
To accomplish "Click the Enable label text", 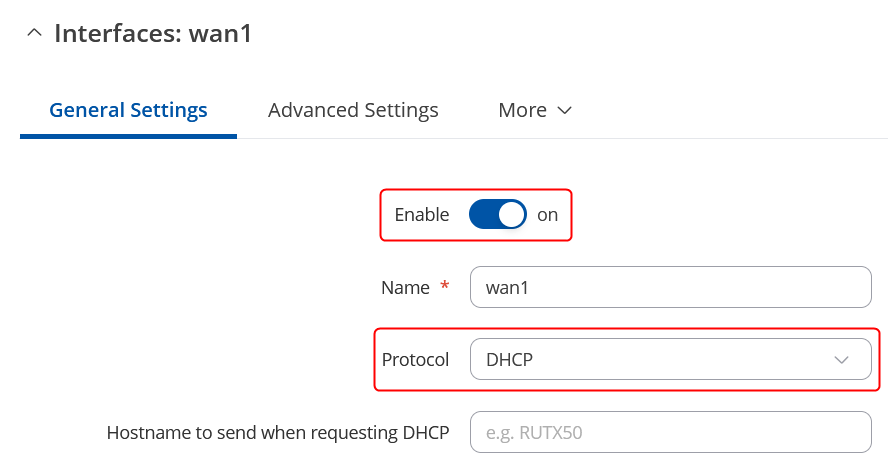I will 421,214.
